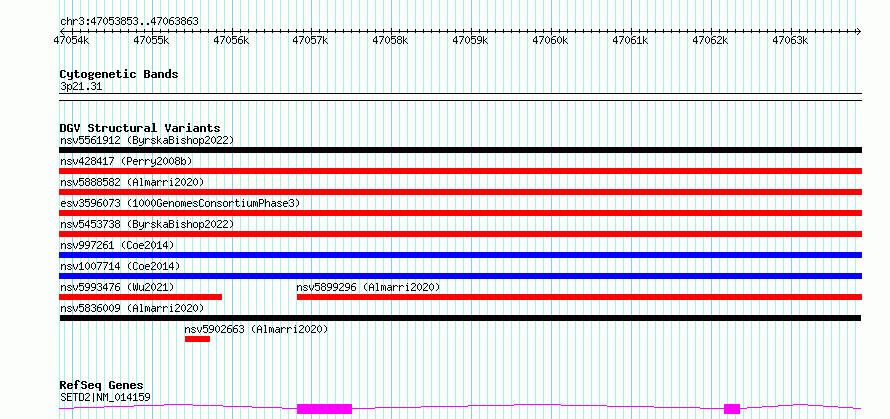Click the cytogenetic band 3p21.31 line
The image size is (890, 419).
pyautogui.click(x=460, y=97)
